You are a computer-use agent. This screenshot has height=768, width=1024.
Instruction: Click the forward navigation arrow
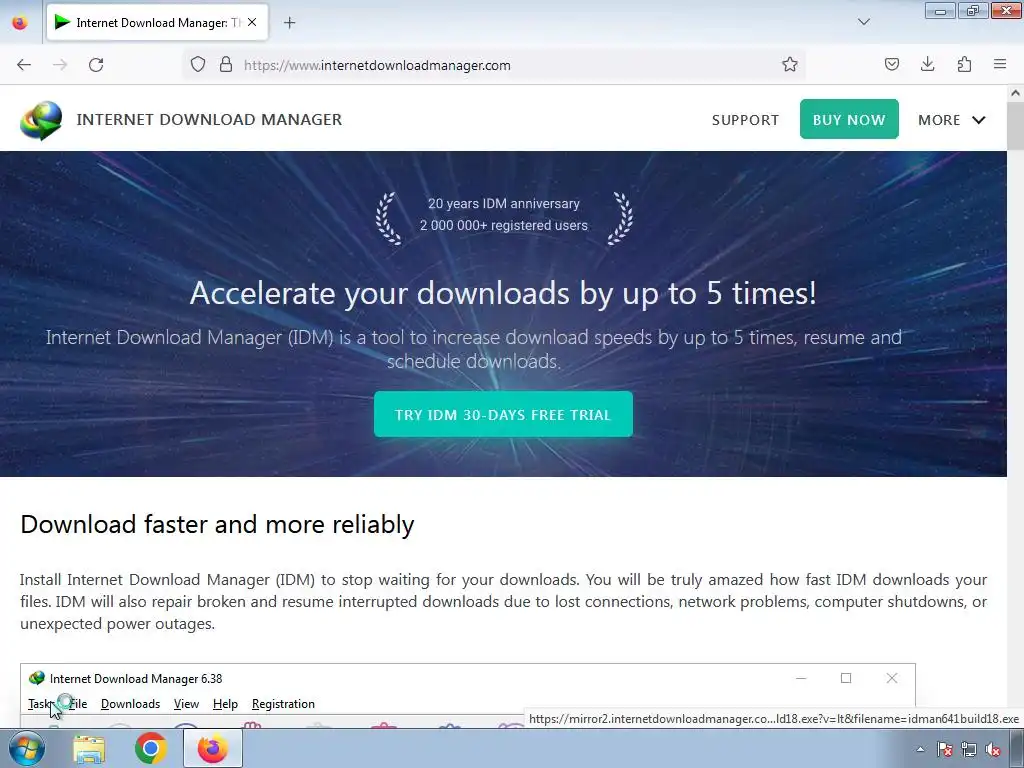[60, 65]
